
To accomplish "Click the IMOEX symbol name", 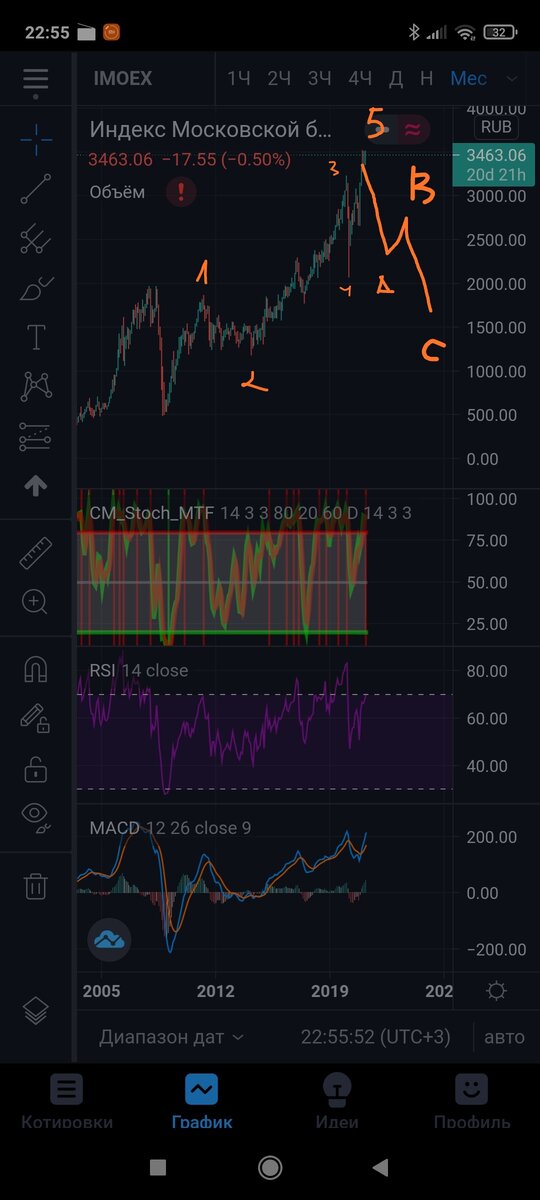I will (x=122, y=78).
